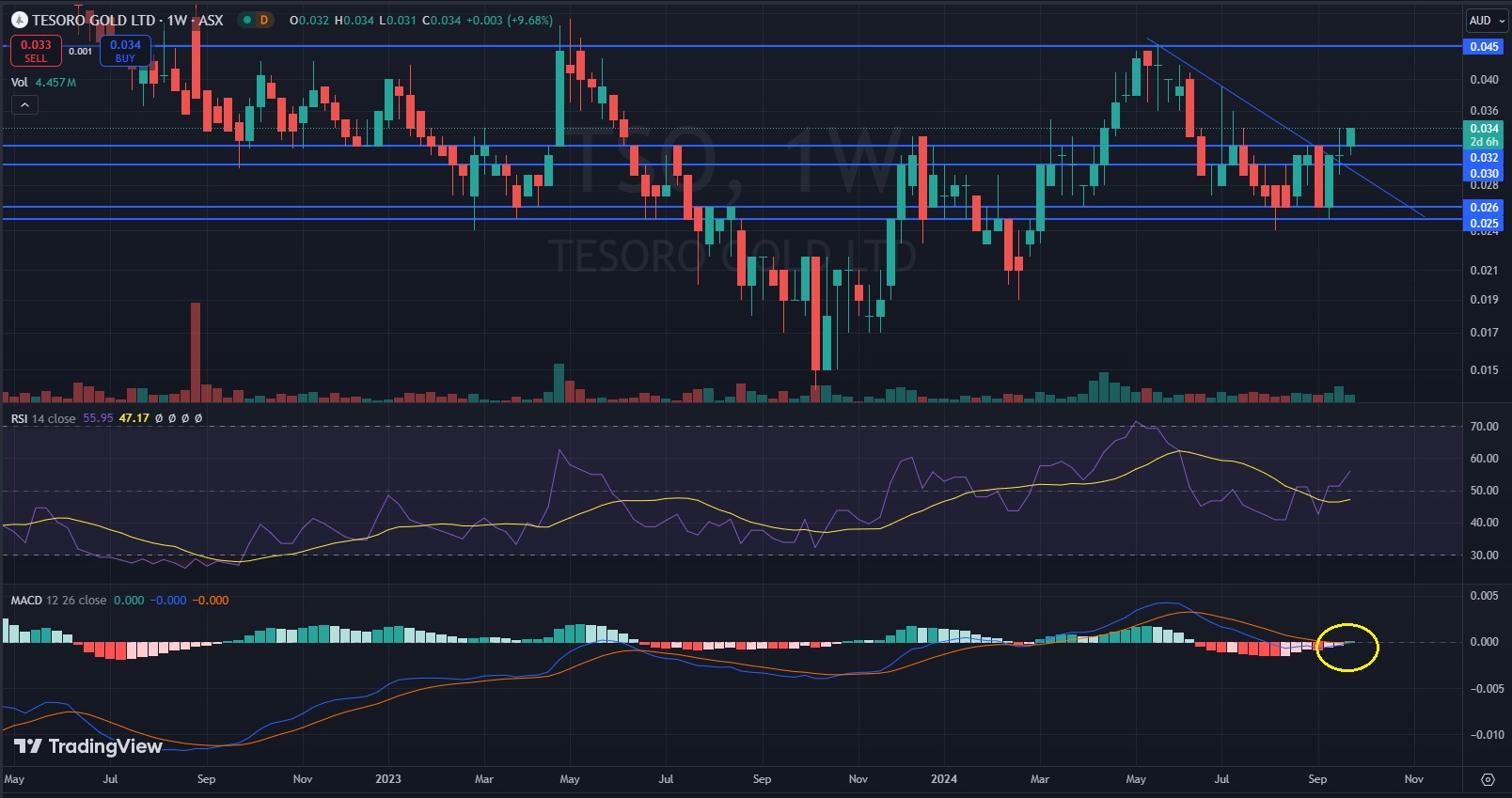This screenshot has height=798, width=1512.
Task: Click the 0.025 price line label
Action: [1484, 224]
